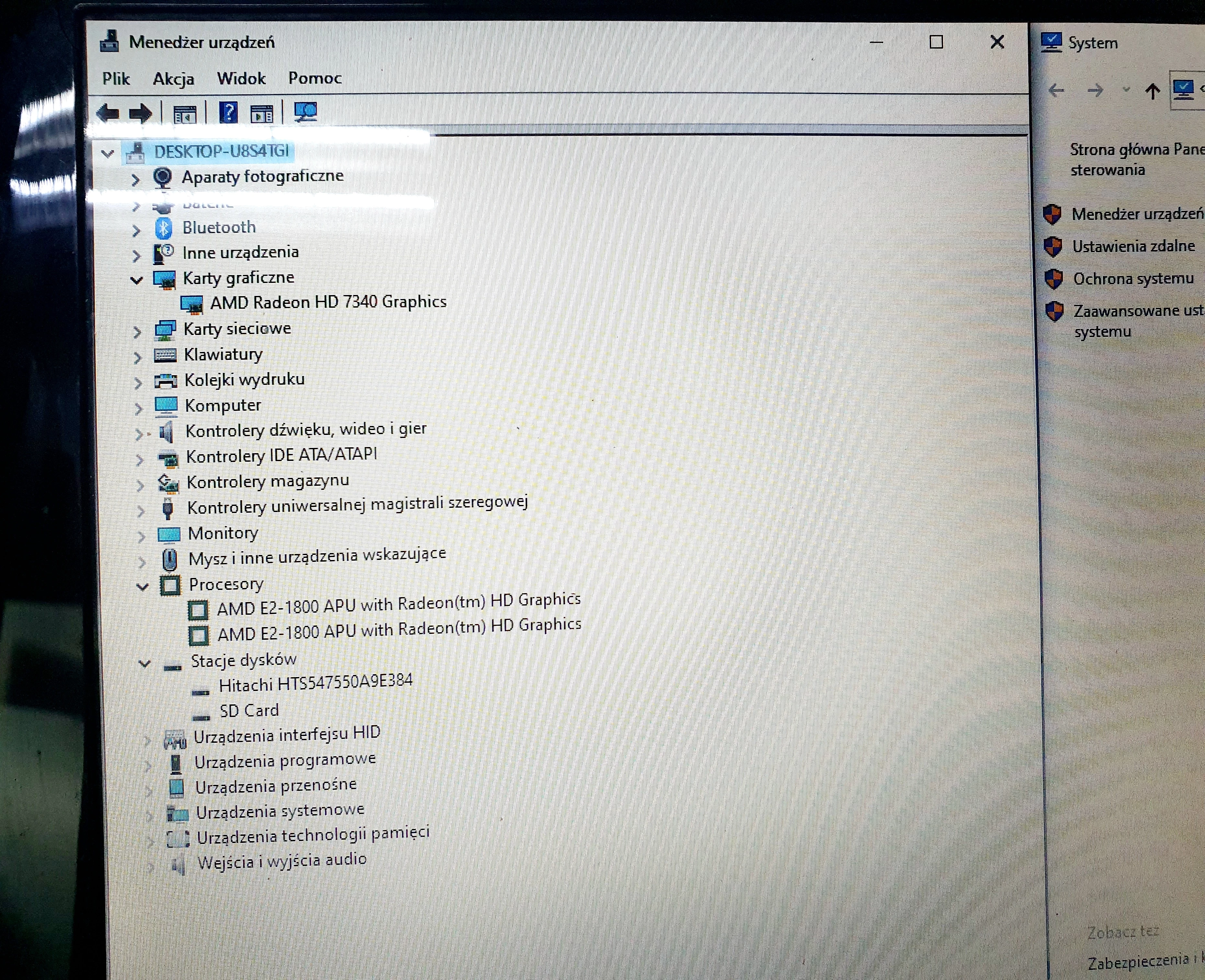The height and width of the screenshot is (980, 1205).
Task: Expand the Klawiatury chevron
Action: pyautogui.click(x=138, y=357)
